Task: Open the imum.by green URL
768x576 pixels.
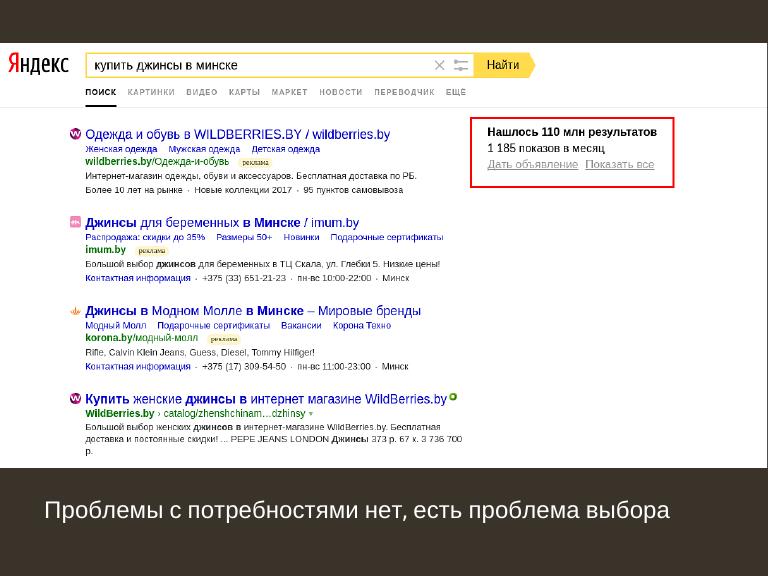Action: (x=106, y=249)
